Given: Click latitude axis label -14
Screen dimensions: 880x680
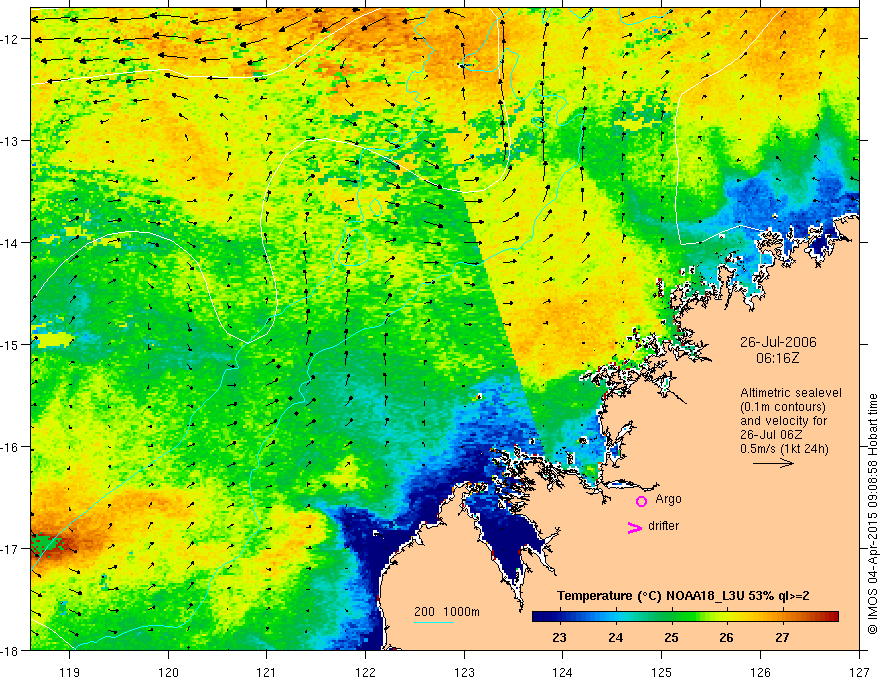Looking at the screenshot, I should pos(10,243).
